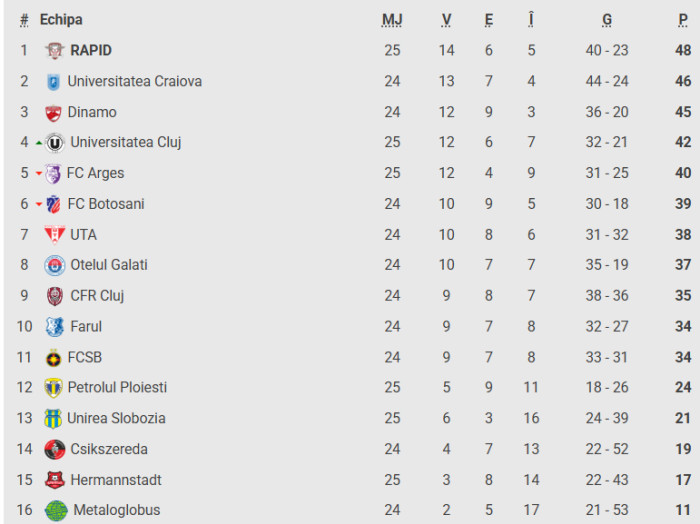This screenshot has height=524, width=700.
Task: Open the Farul team page link
Action: (86, 326)
